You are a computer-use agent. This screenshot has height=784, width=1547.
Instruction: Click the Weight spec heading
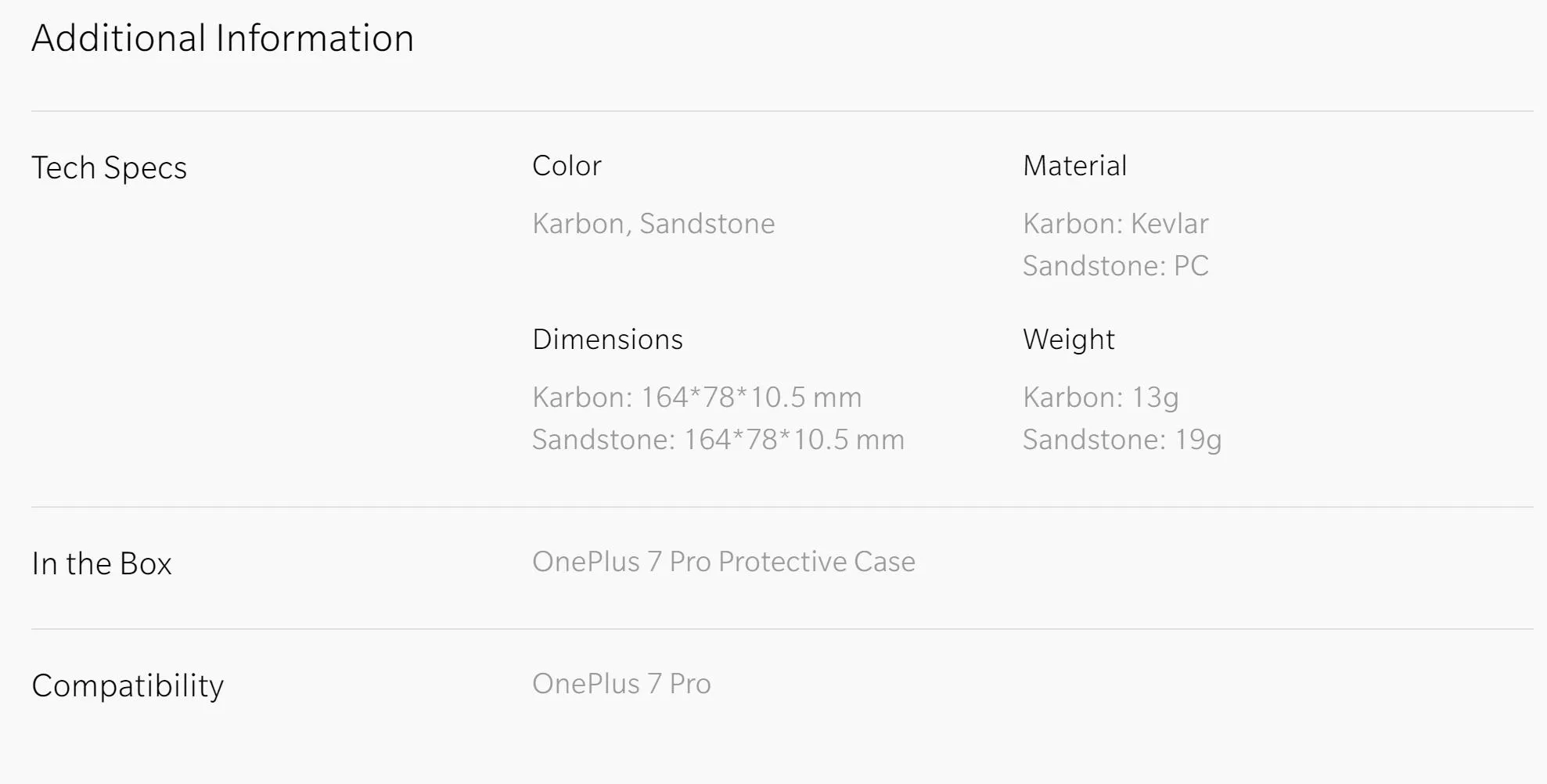[1068, 340]
